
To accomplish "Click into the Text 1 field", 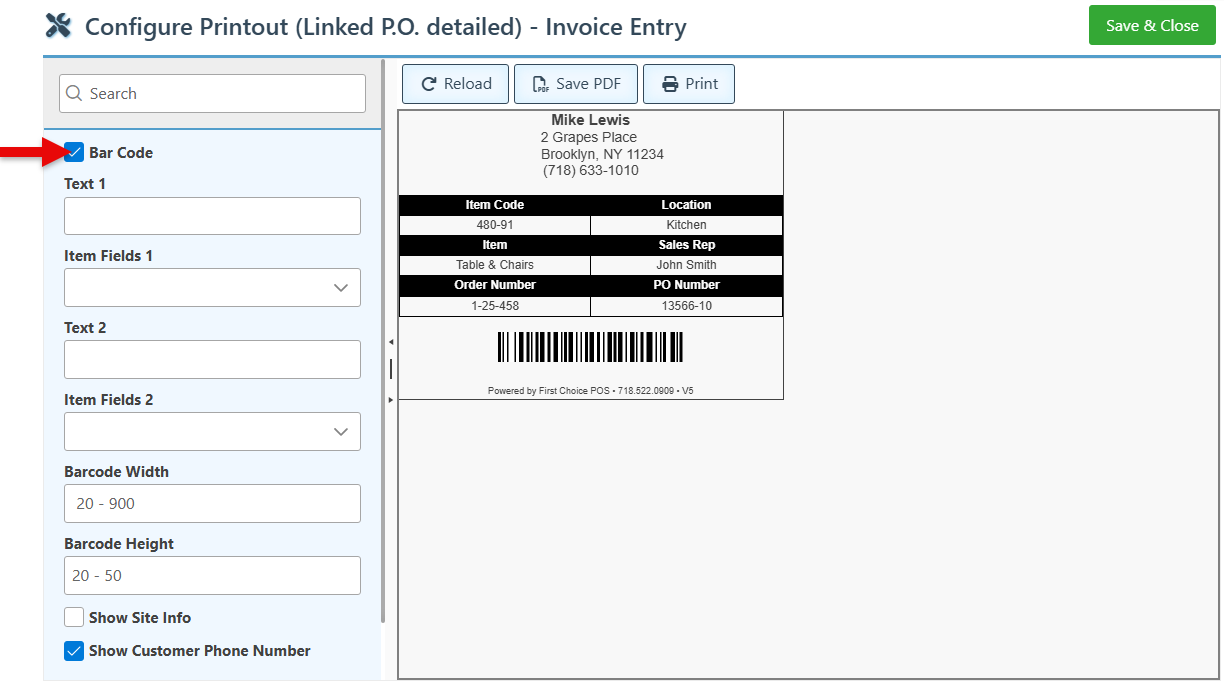I will pyautogui.click(x=212, y=216).
